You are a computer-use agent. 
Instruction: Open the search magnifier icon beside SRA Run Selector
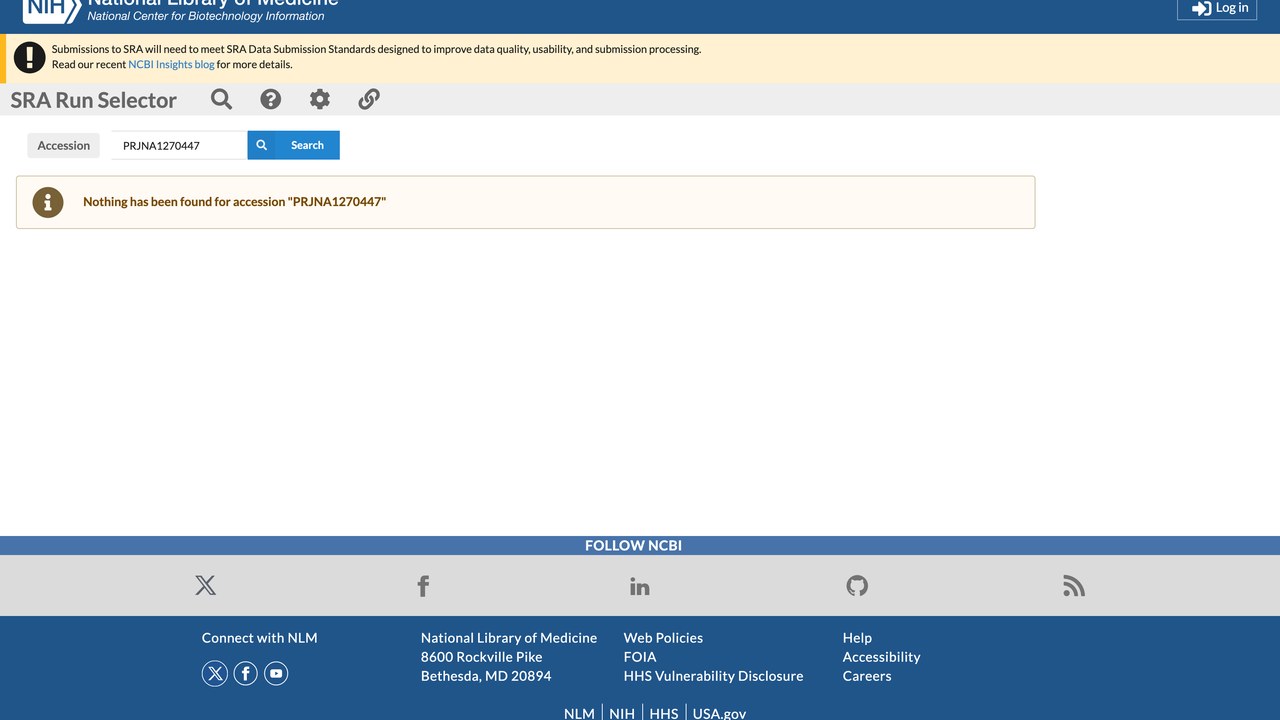pyautogui.click(x=222, y=99)
